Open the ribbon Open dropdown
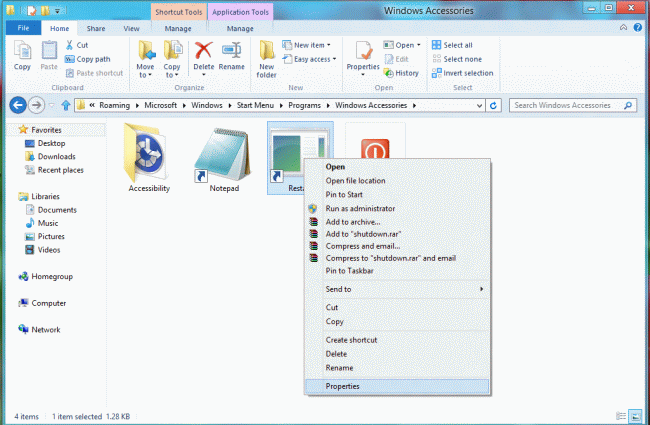The image size is (650, 425). [x=402, y=45]
